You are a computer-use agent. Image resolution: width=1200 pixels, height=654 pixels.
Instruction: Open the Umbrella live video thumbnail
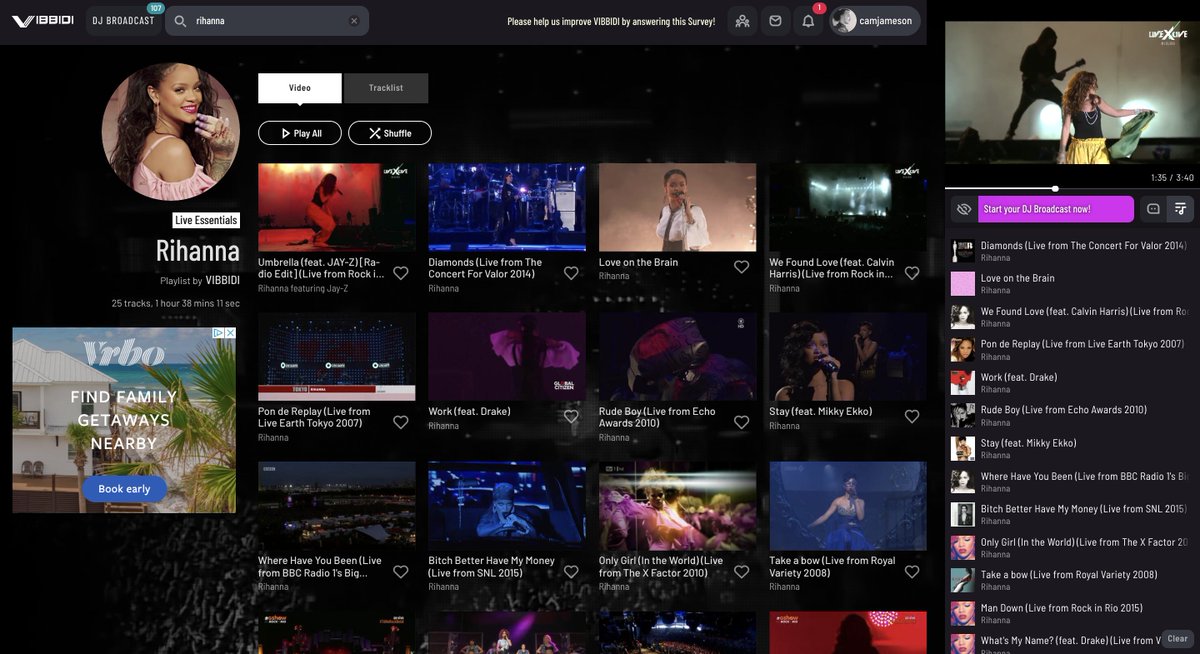(x=337, y=207)
